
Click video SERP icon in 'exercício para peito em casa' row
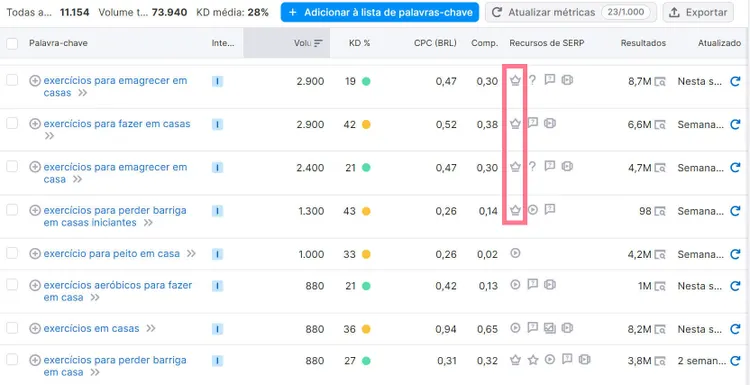[515, 253]
